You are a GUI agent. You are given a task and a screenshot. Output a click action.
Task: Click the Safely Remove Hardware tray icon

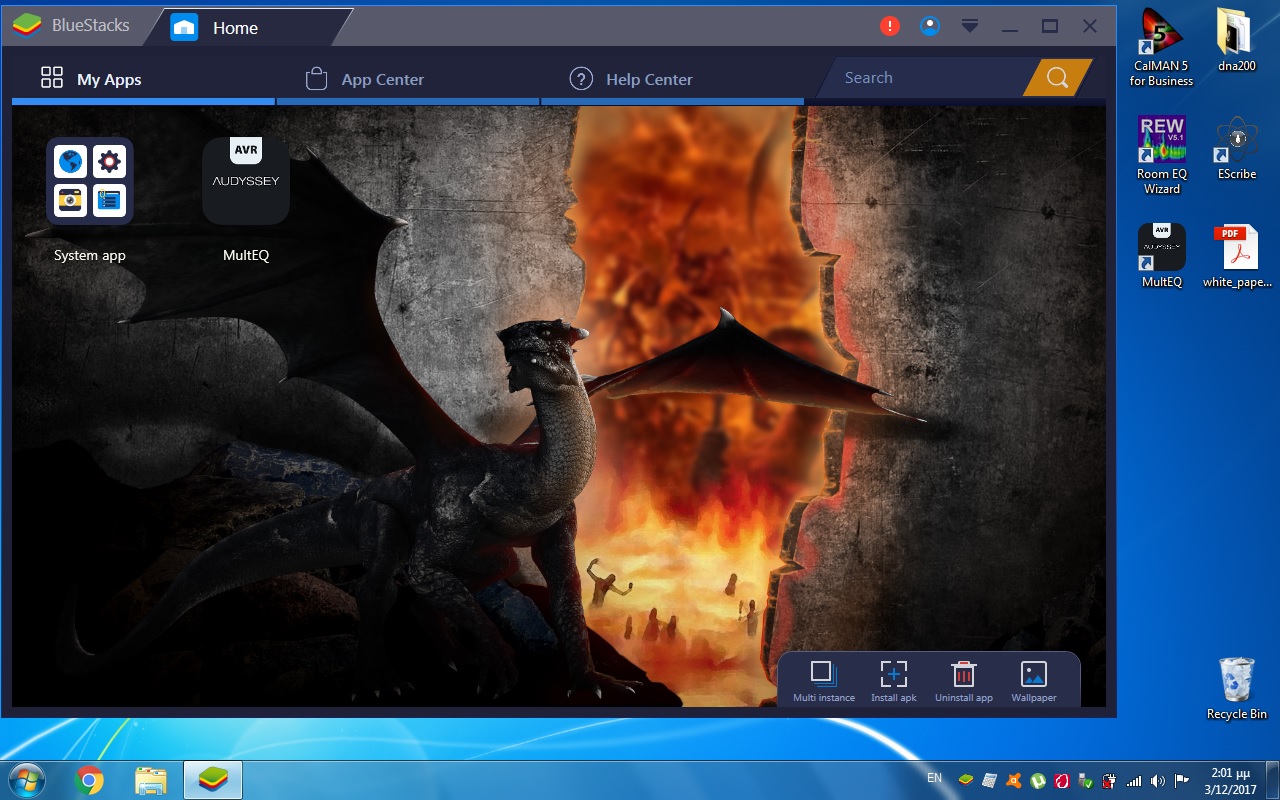1086,780
